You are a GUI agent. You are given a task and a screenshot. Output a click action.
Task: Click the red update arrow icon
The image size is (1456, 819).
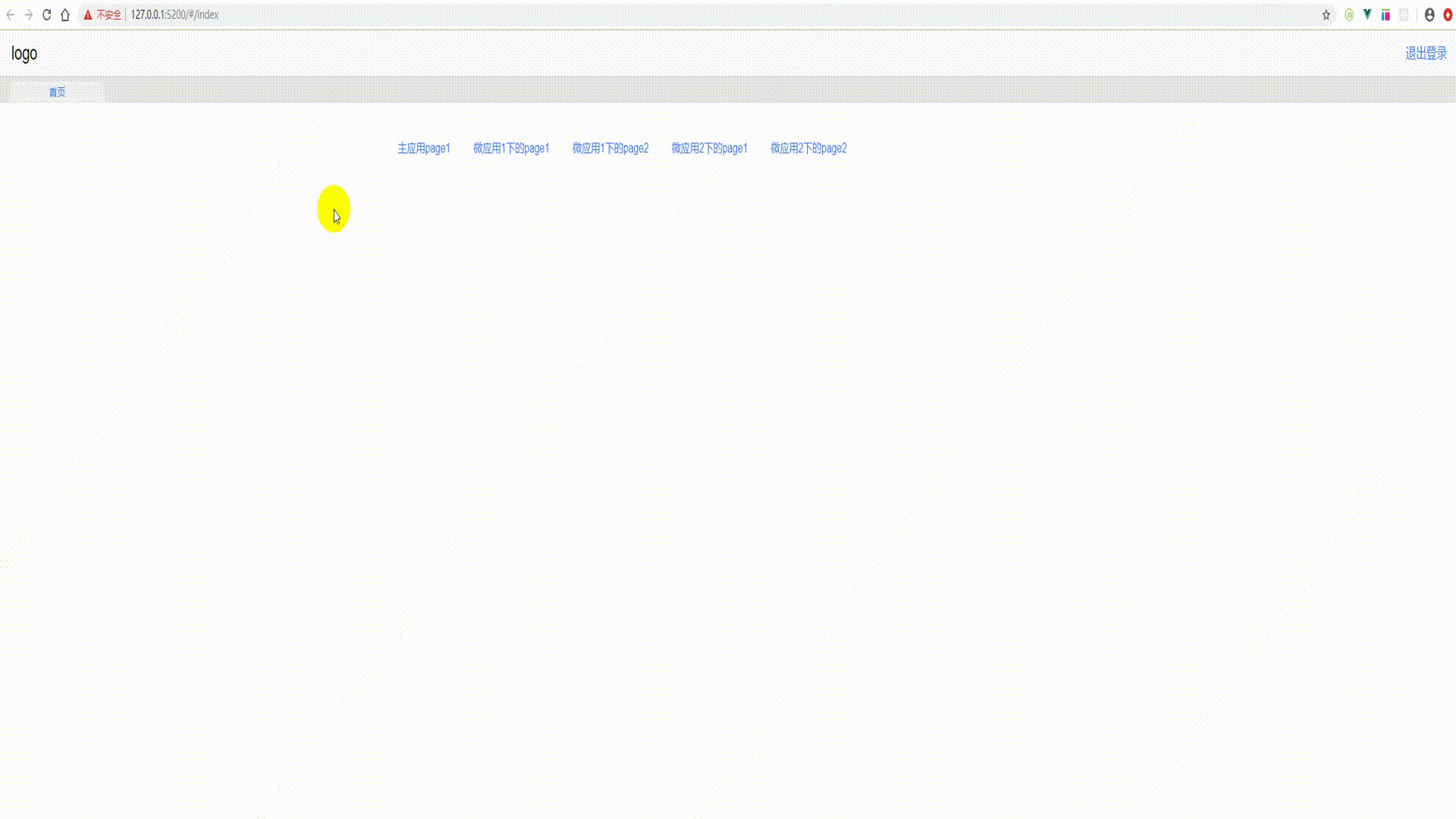1448,14
